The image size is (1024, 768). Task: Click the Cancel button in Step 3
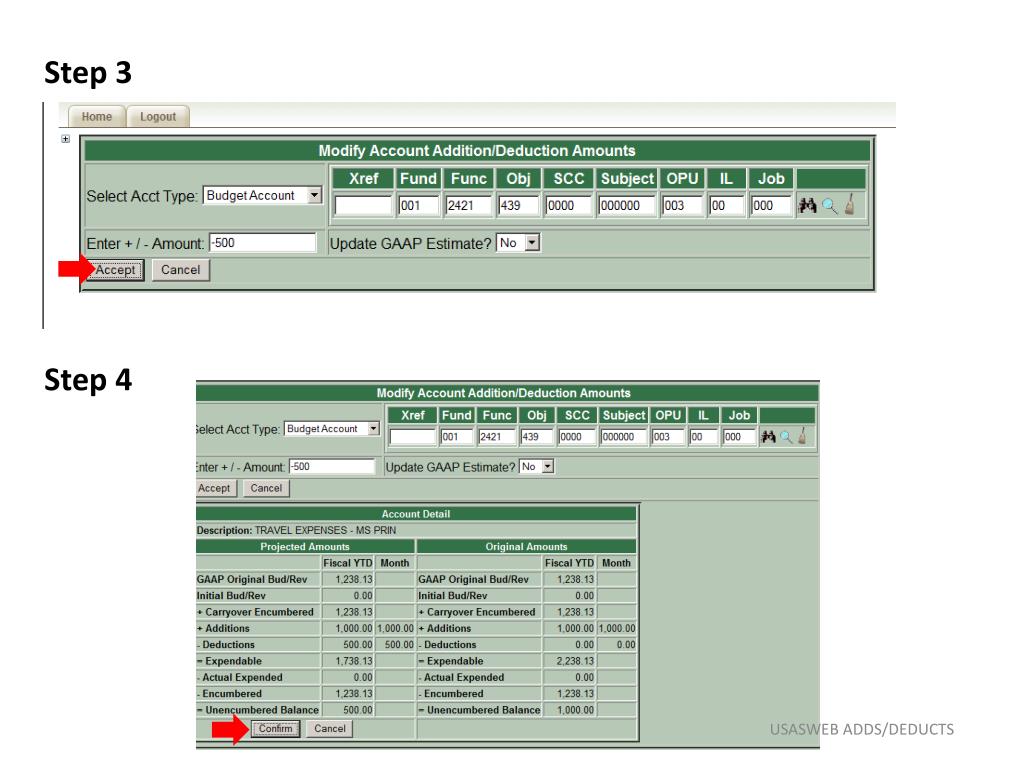pyautogui.click(x=181, y=270)
